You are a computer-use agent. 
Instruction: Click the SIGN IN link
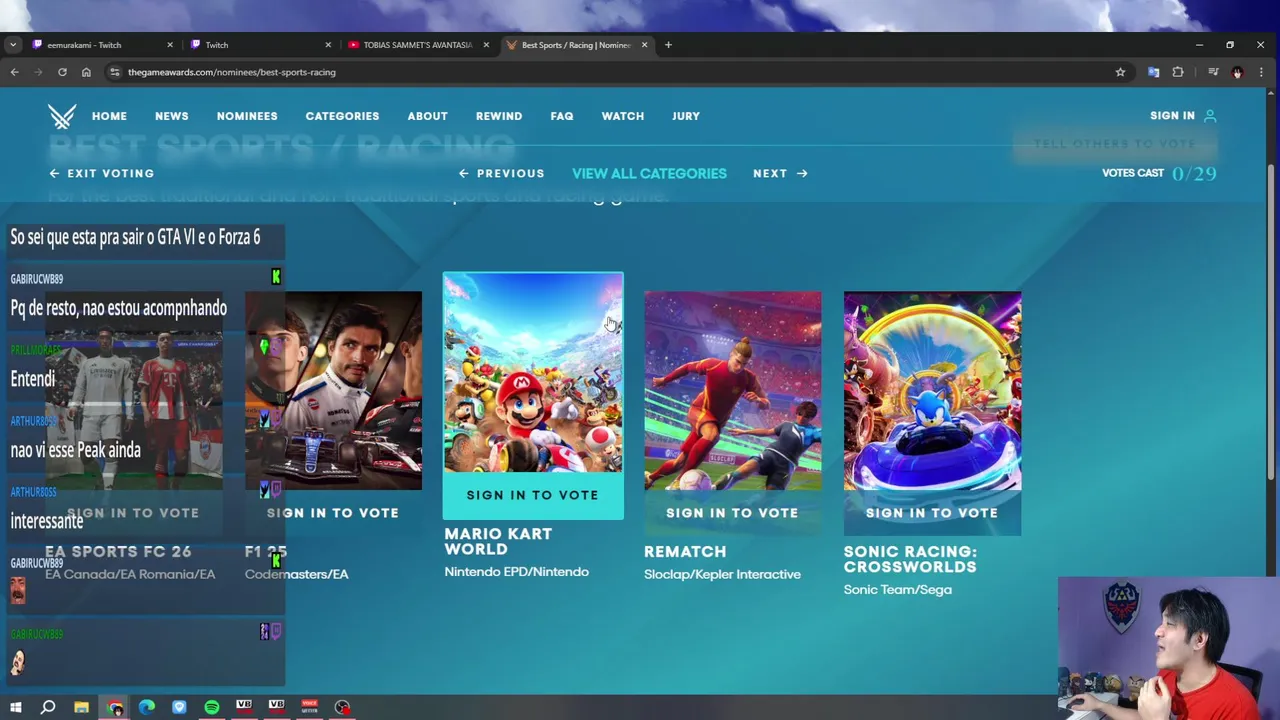pos(1172,116)
